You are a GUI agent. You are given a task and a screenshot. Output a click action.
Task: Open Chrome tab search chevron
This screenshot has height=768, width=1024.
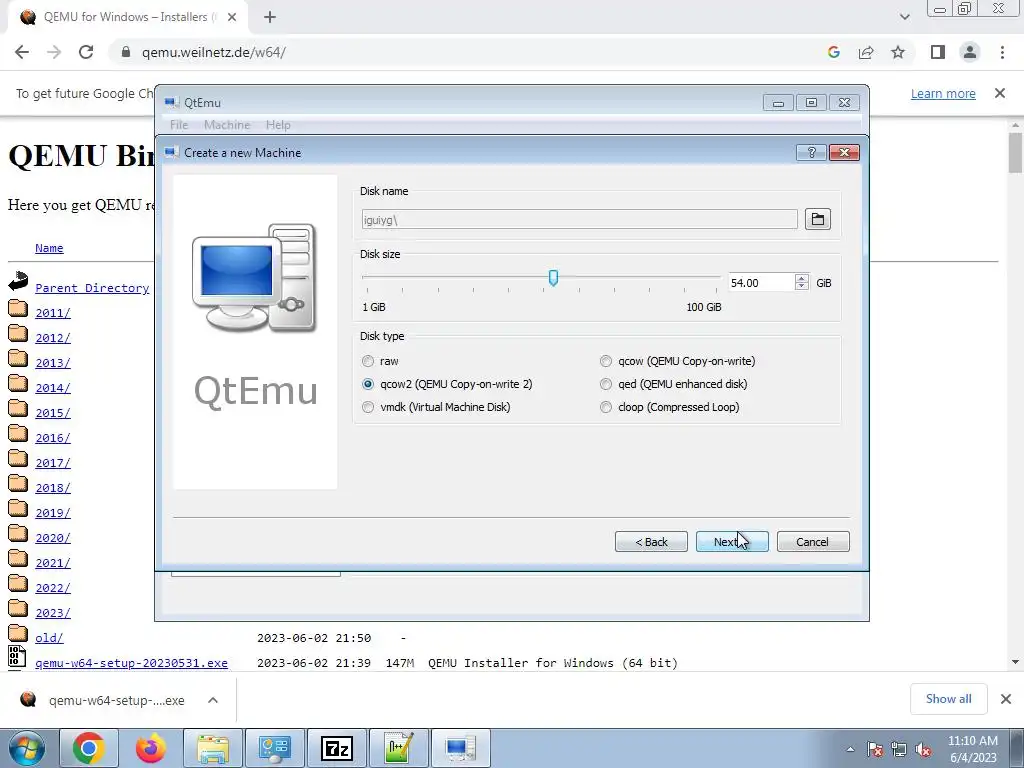coord(904,17)
